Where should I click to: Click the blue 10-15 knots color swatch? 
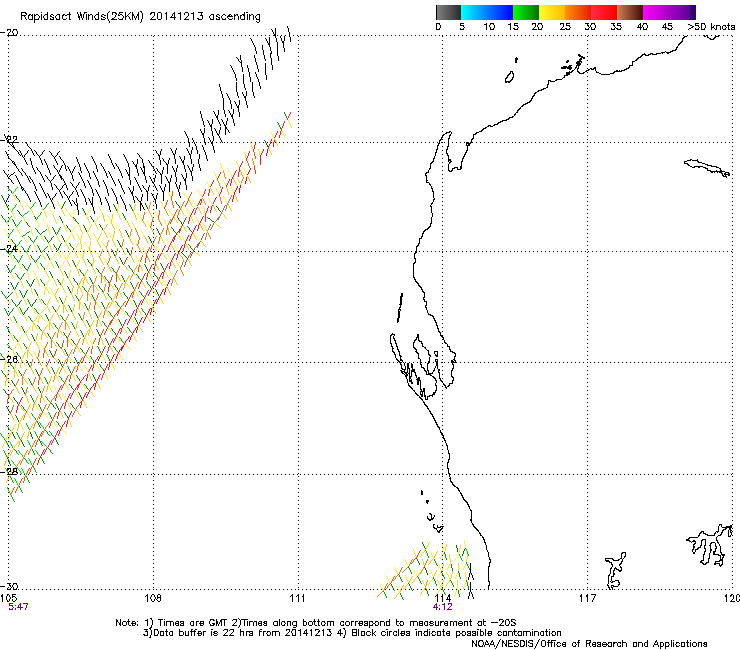(x=500, y=12)
